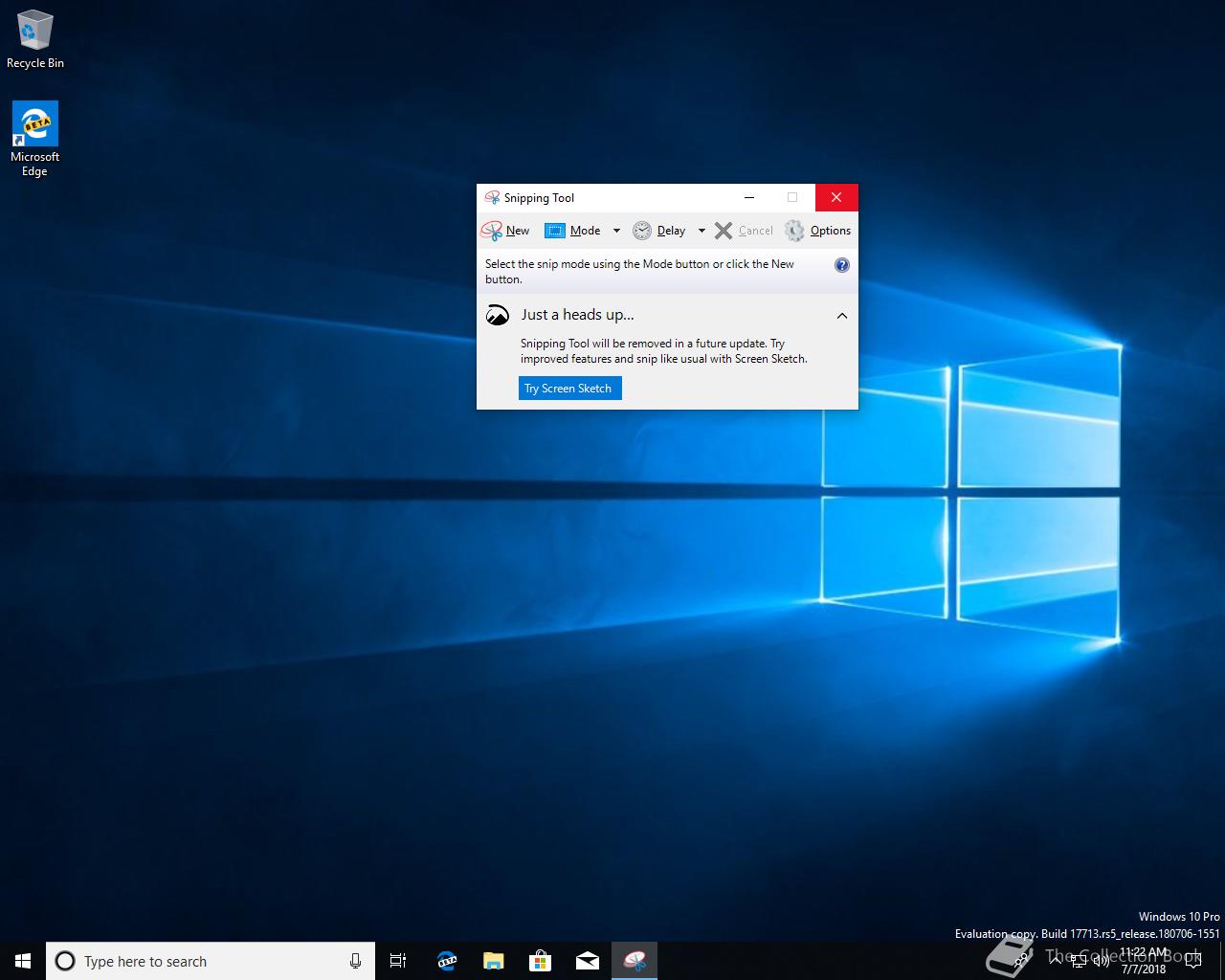Close the Snipping Tool window
The width and height of the screenshot is (1225, 980).
pos(836,197)
